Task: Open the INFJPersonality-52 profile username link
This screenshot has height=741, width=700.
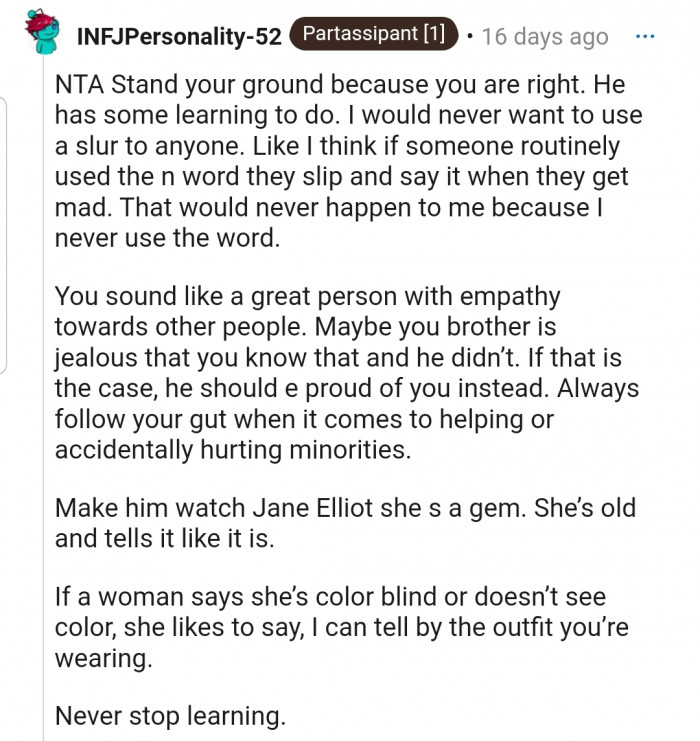Action: pyautogui.click(x=179, y=37)
